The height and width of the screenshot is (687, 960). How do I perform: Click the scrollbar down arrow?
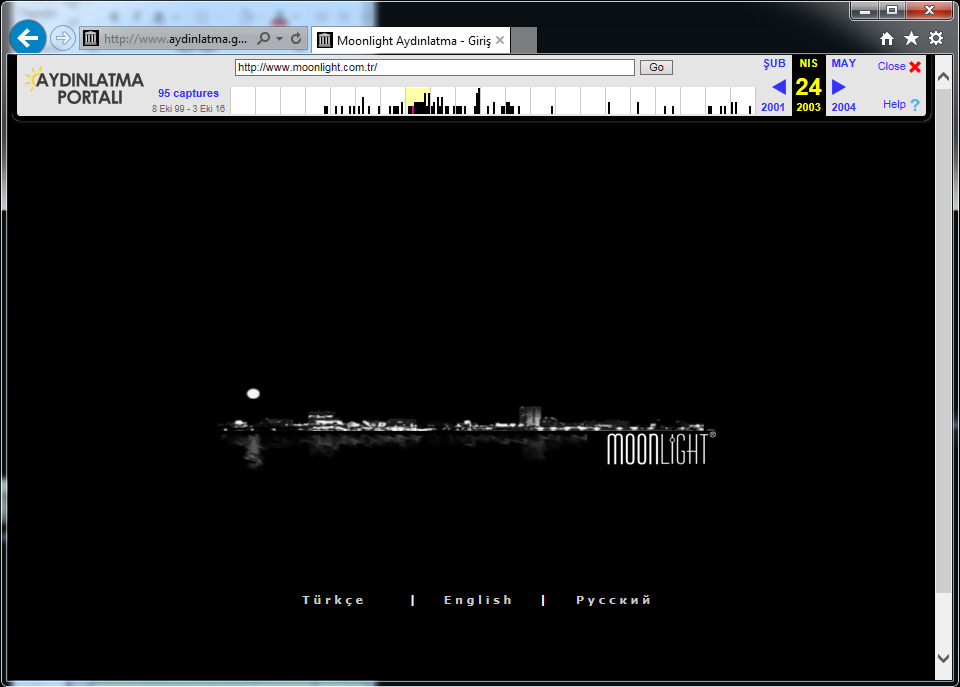(x=943, y=658)
